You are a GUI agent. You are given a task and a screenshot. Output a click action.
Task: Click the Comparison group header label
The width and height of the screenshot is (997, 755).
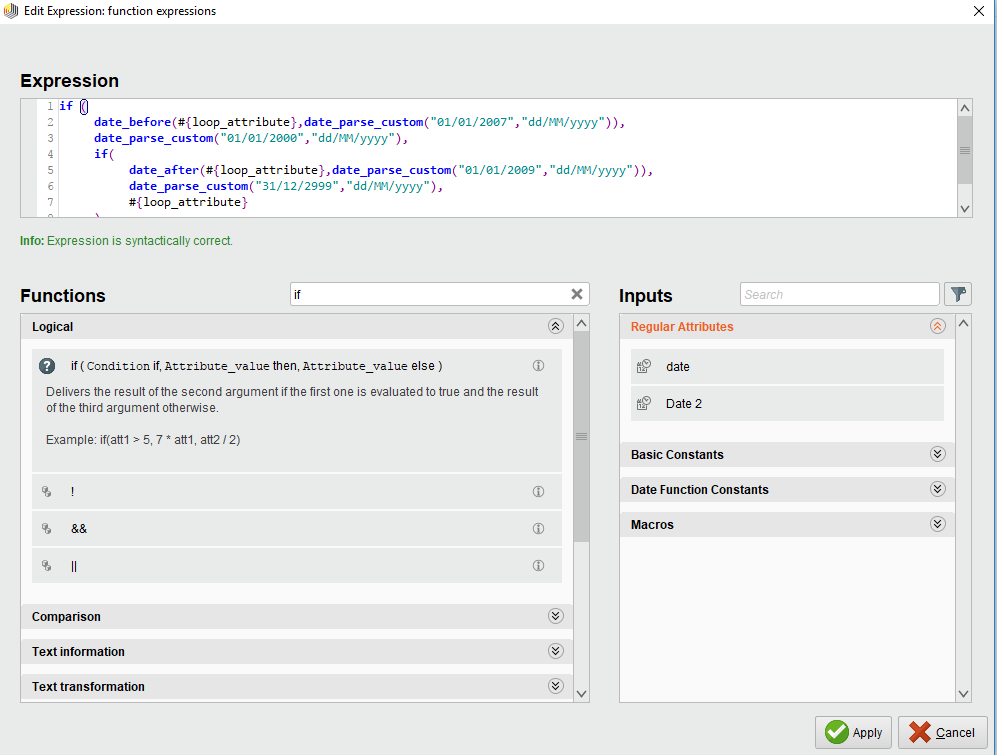66,616
